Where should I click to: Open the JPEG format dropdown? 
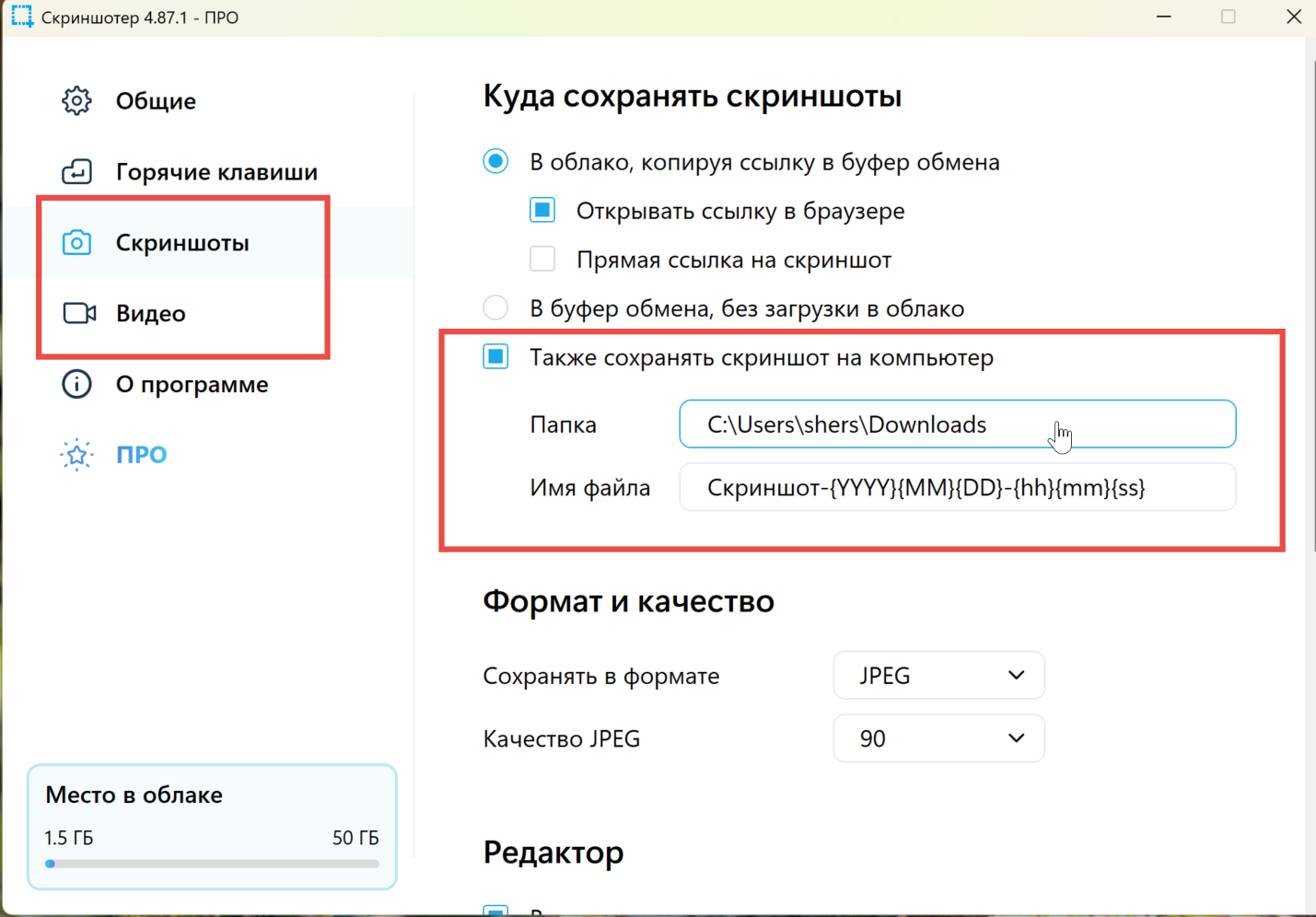(938, 676)
